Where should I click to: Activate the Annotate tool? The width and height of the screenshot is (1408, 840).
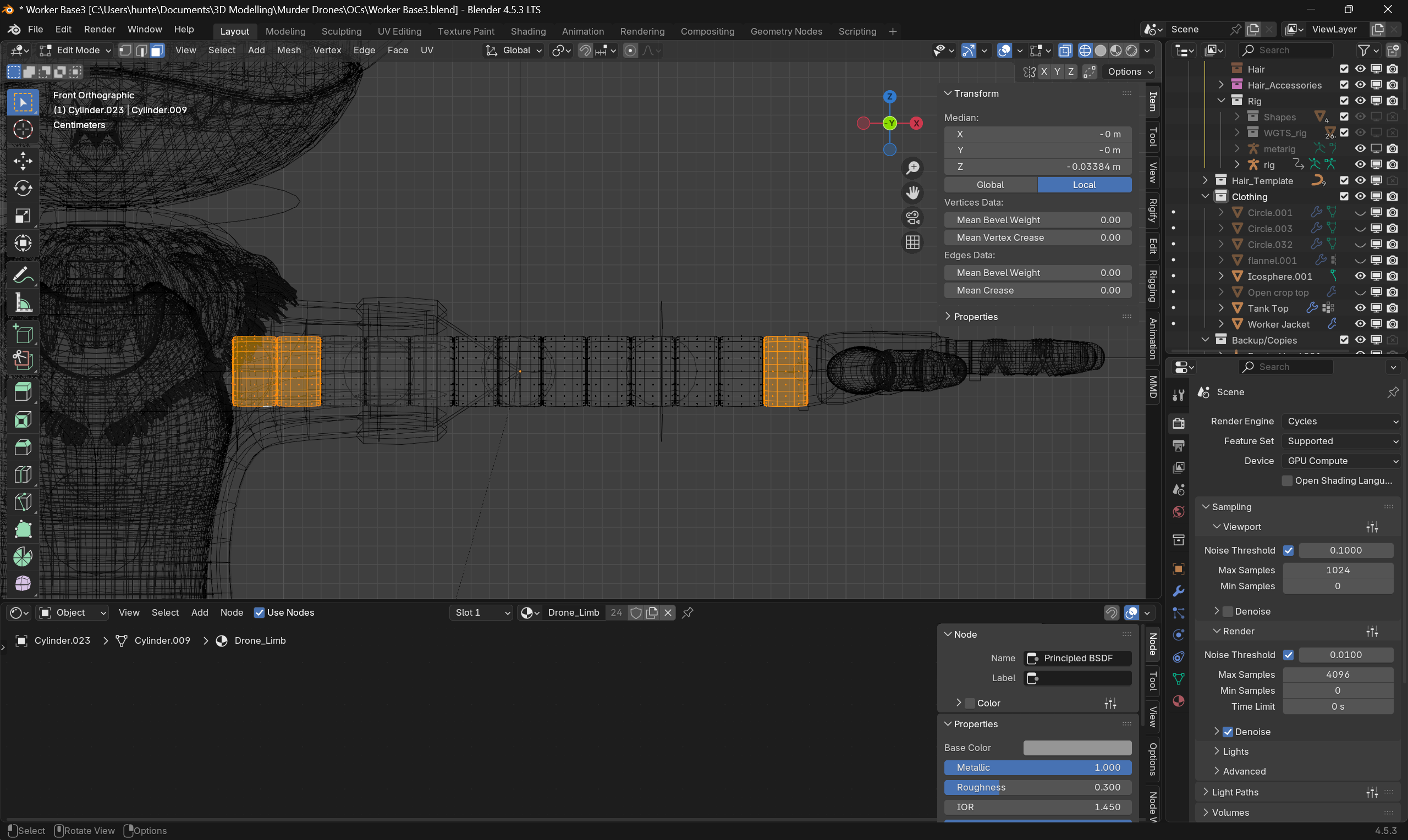[x=23, y=275]
